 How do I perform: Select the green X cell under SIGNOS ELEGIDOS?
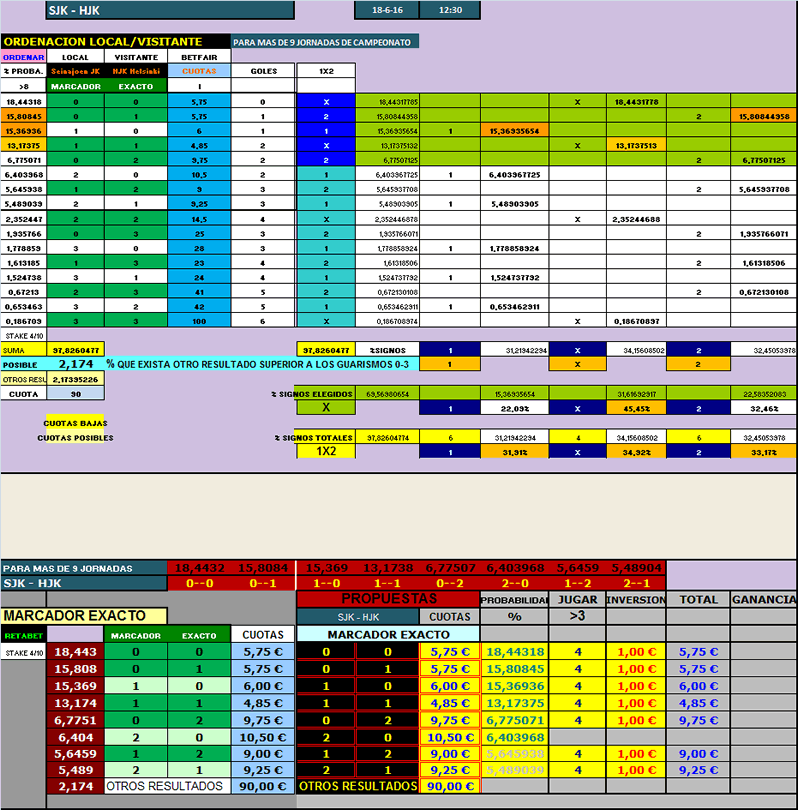pos(326,408)
